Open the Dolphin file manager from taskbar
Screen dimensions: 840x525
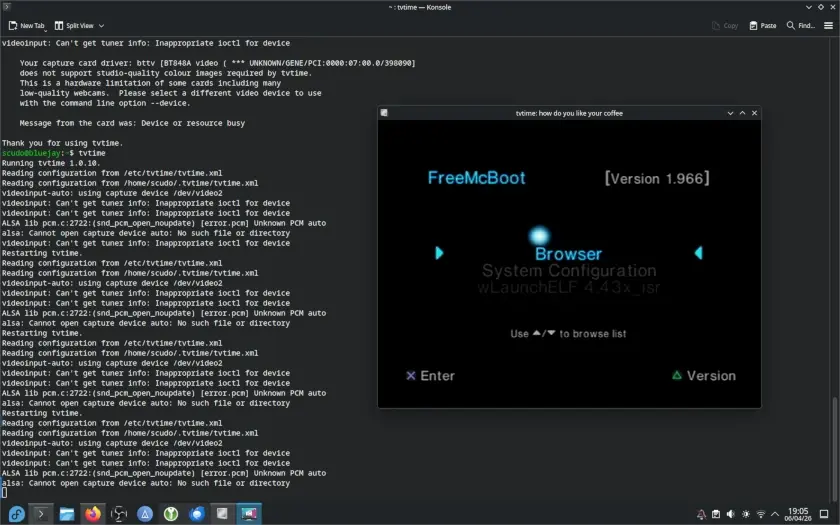66,514
